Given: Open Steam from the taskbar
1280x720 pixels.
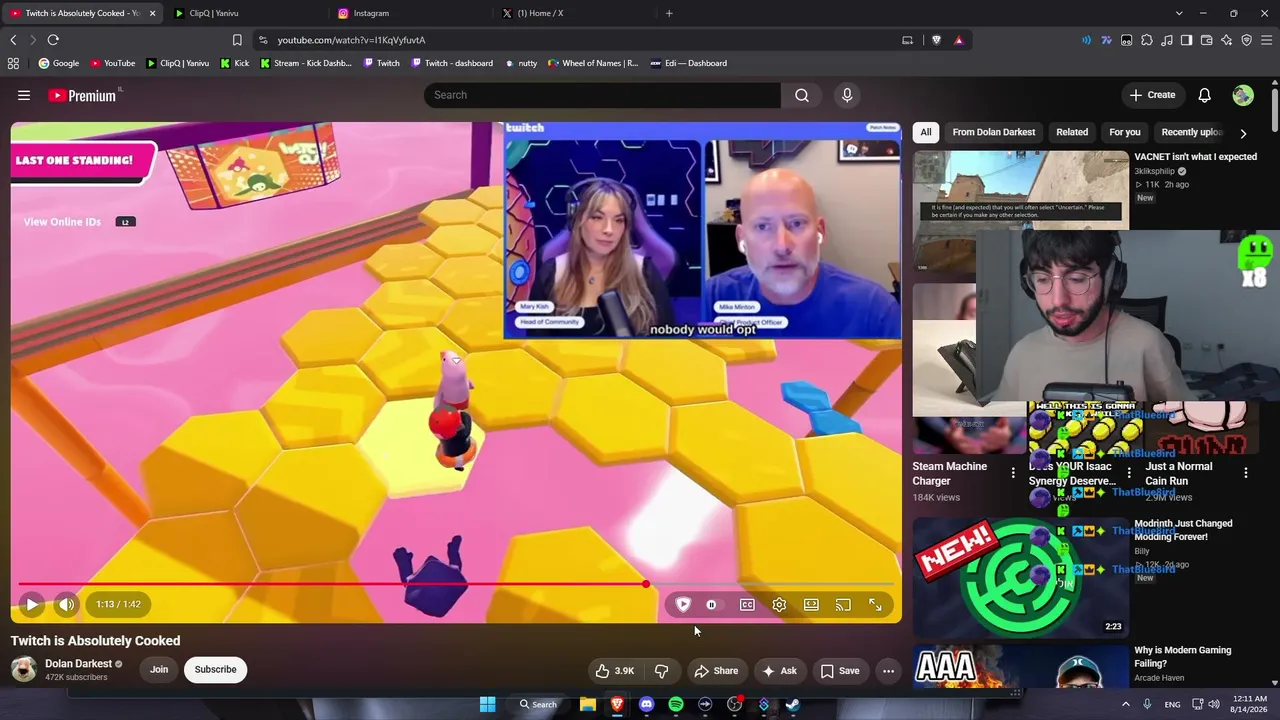Looking at the screenshot, I should [x=793, y=704].
